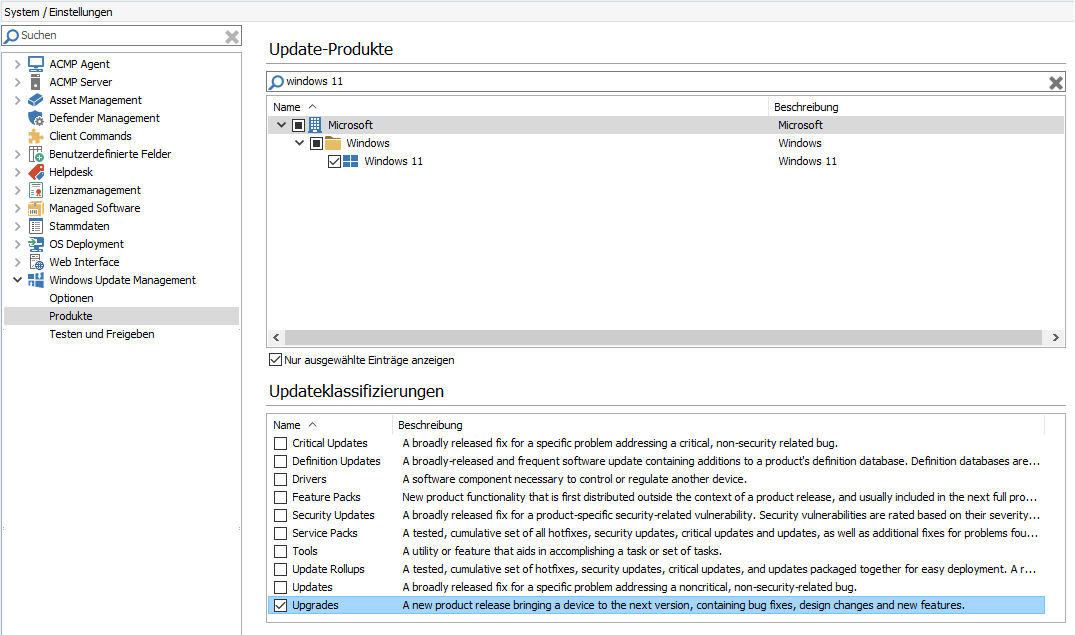Click the Client Commands puzzle icon
The width and height of the screenshot is (1075, 635).
[x=36, y=136]
